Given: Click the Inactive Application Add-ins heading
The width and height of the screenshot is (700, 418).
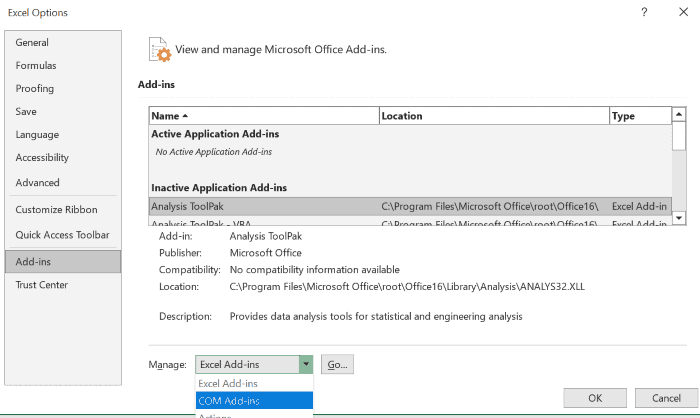Looking at the screenshot, I should [x=219, y=188].
